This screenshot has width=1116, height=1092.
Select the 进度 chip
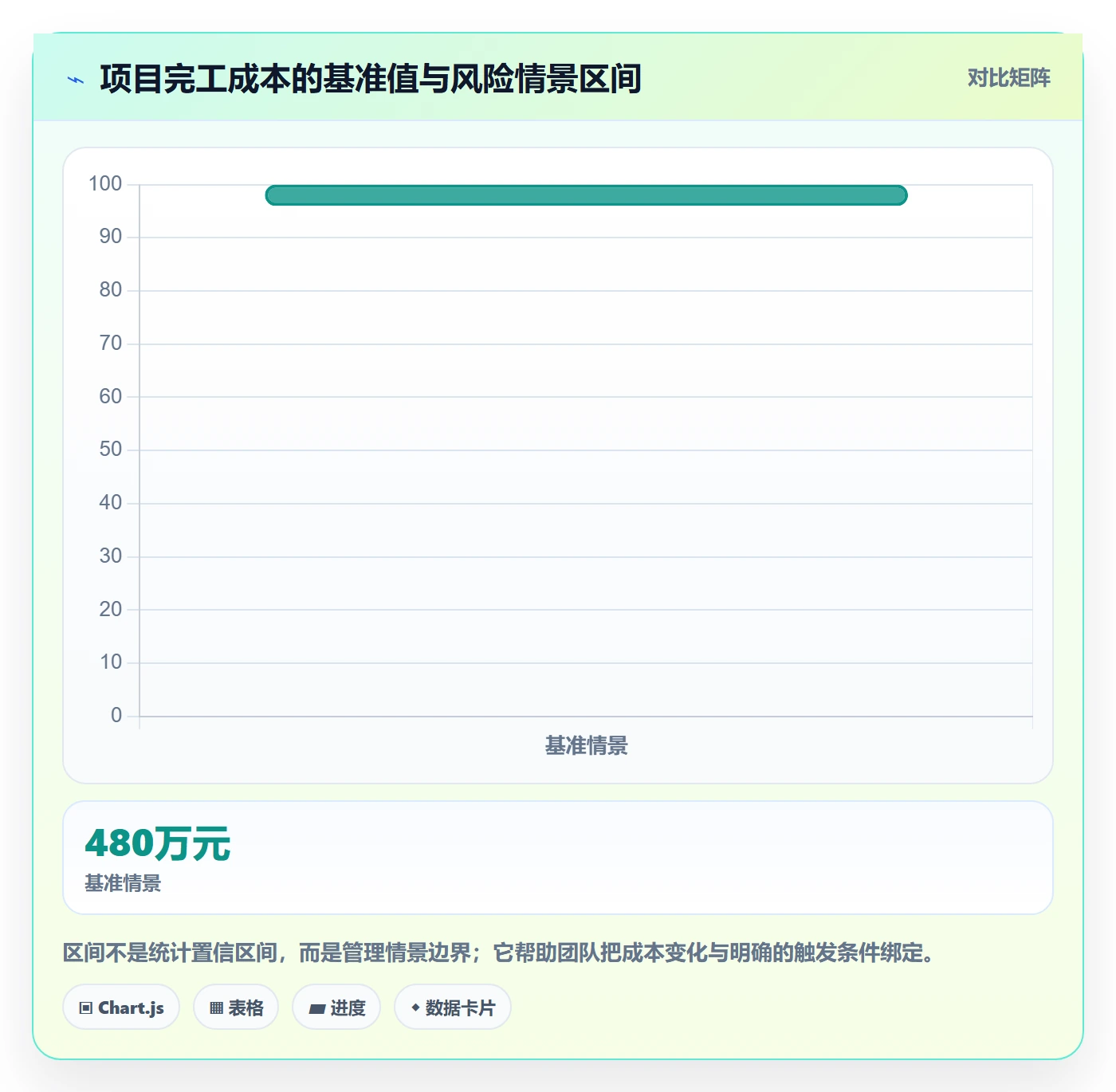pos(336,1008)
